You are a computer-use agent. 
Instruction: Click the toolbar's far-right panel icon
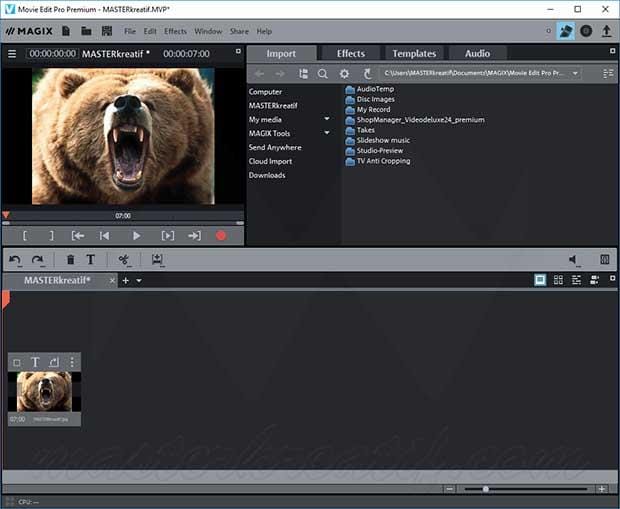(605, 259)
